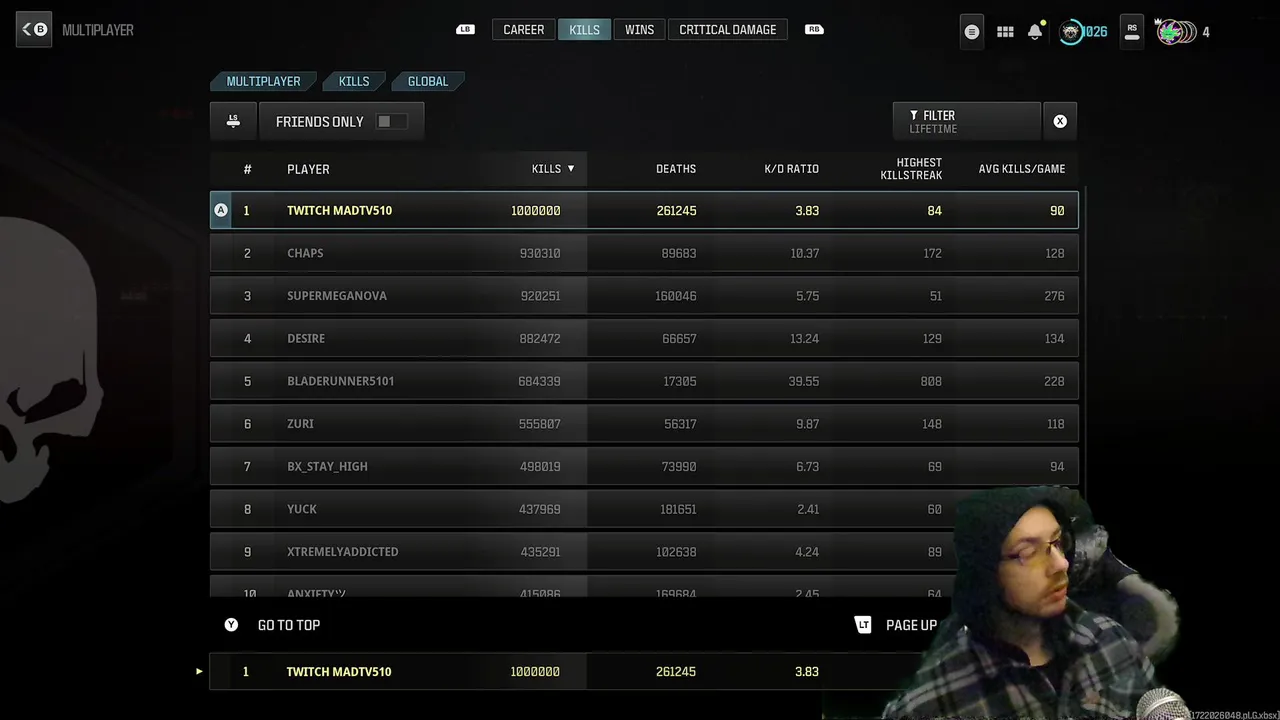Toggle the Friends Only switch
1280x720 pixels.
pyautogui.click(x=391, y=121)
